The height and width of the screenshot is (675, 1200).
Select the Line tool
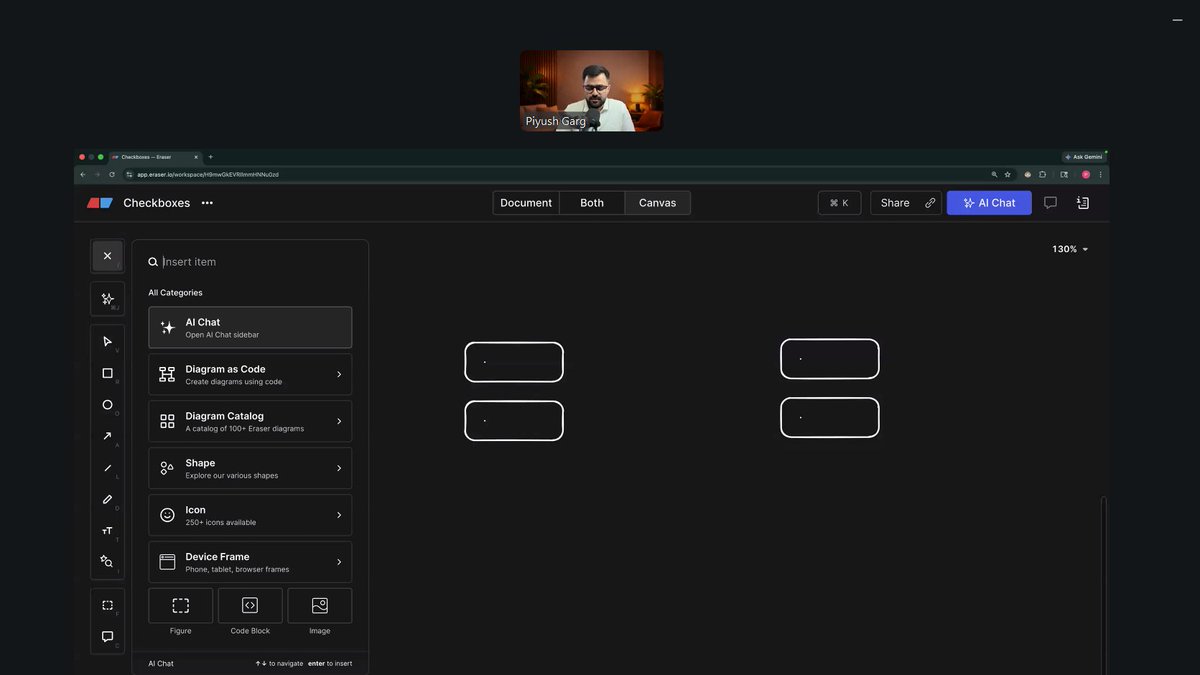pyautogui.click(x=107, y=467)
